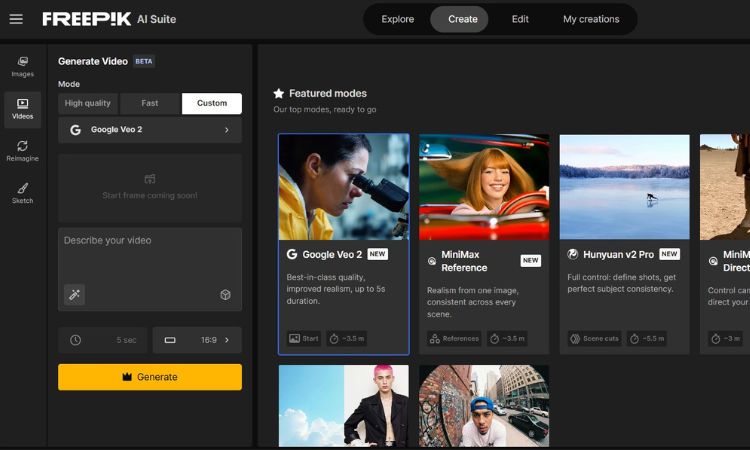Click the FREEPIK AI Suite logo

coord(106,19)
